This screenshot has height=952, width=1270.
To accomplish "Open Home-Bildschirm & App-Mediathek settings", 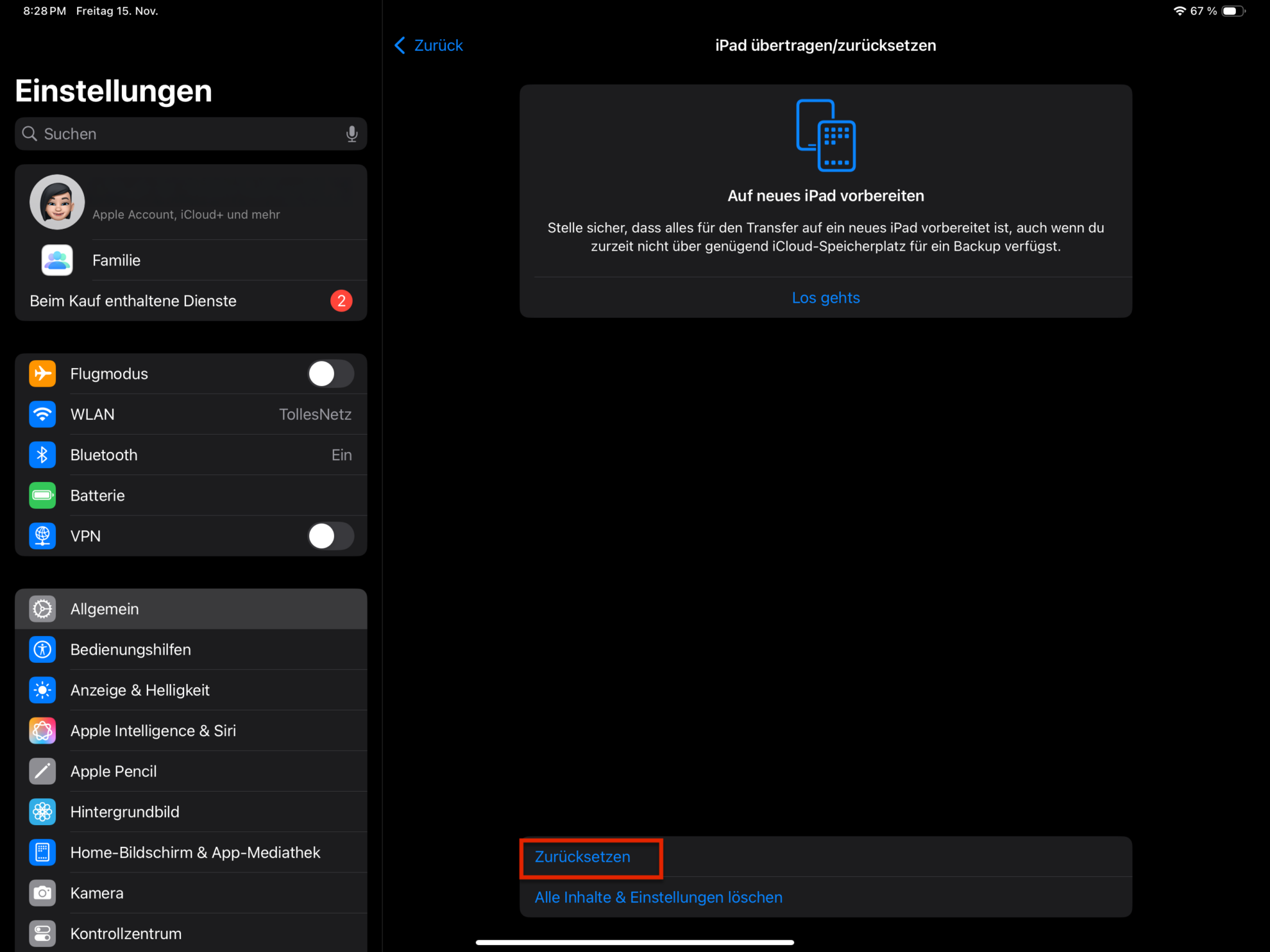I will (x=191, y=853).
